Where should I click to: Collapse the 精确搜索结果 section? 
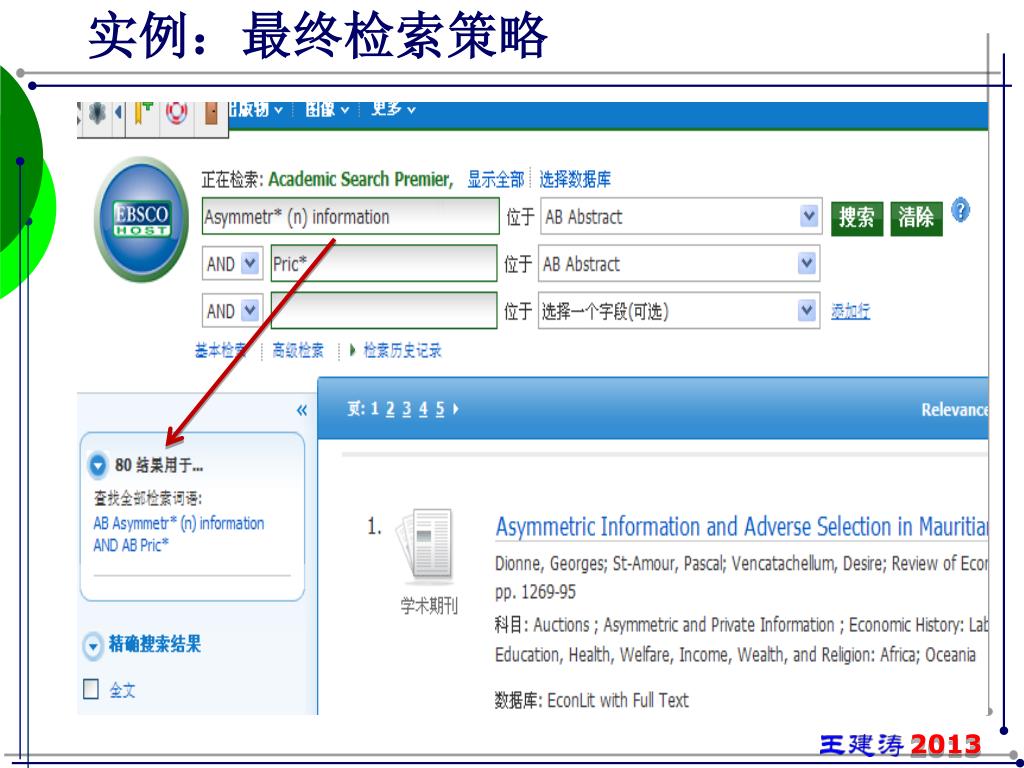click(x=93, y=646)
